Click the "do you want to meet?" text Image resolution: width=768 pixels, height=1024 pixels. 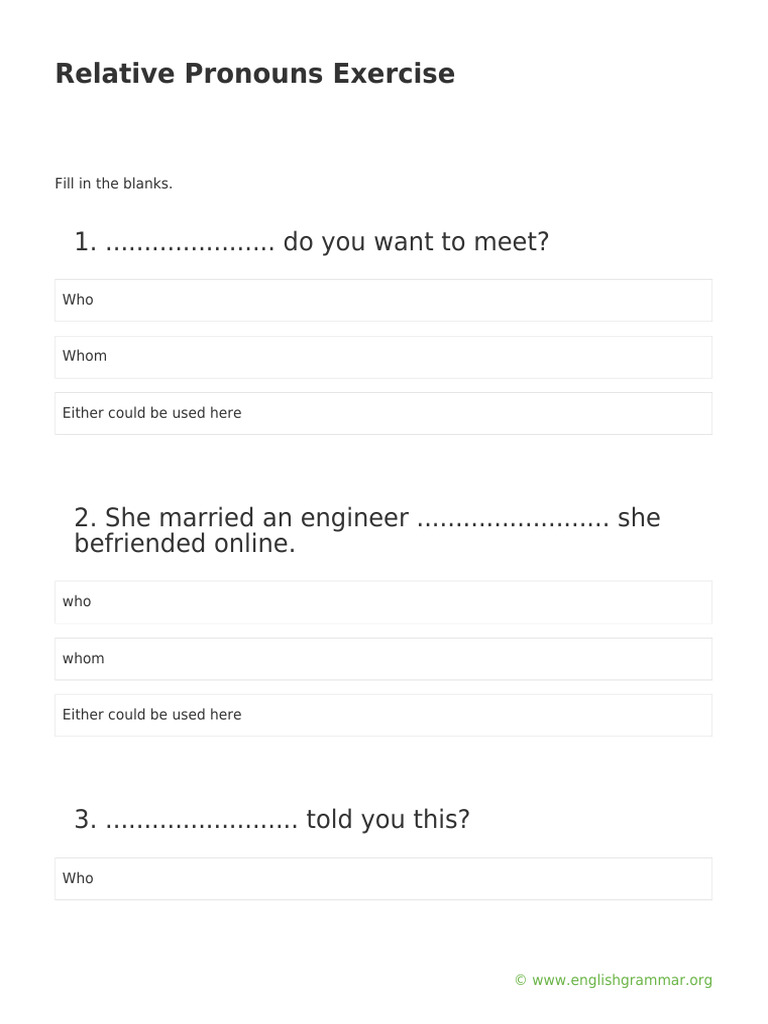click(x=416, y=242)
